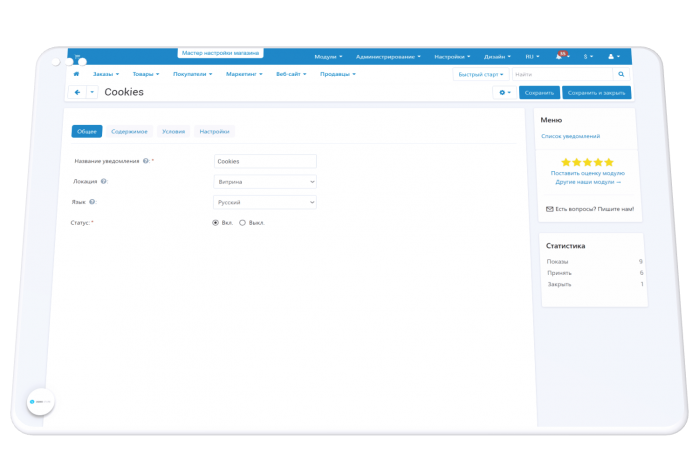Click the Сохранить button

pos(539,92)
